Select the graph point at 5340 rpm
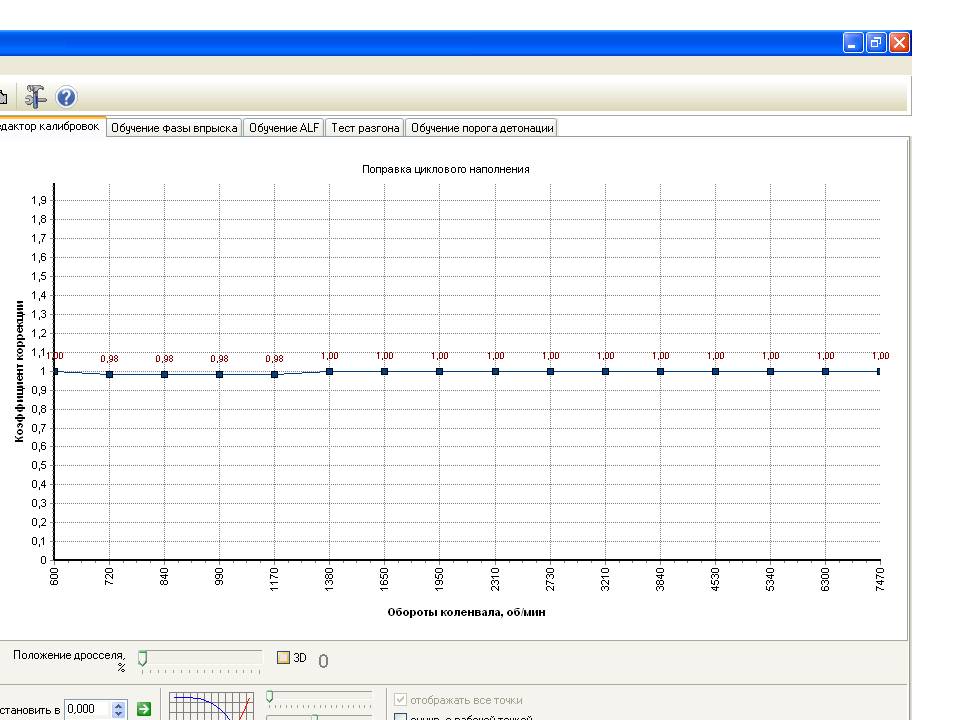Viewport: 960px width, 720px height. [x=771, y=372]
